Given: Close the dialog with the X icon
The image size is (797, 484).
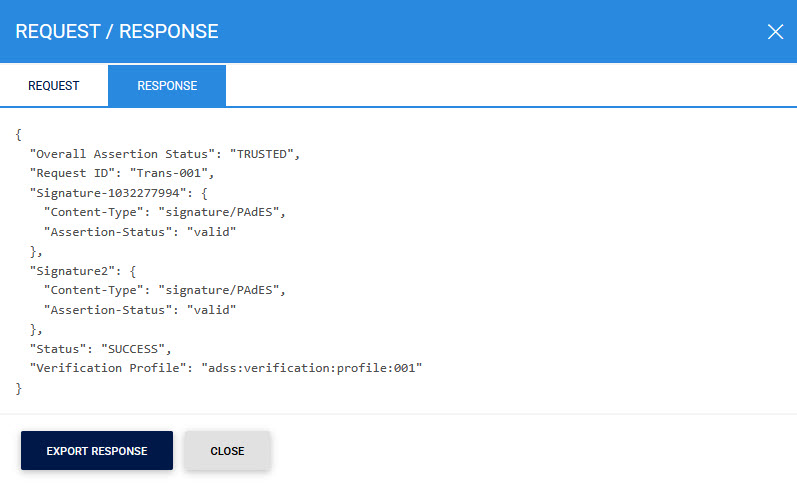Looking at the screenshot, I should click(x=775, y=31).
